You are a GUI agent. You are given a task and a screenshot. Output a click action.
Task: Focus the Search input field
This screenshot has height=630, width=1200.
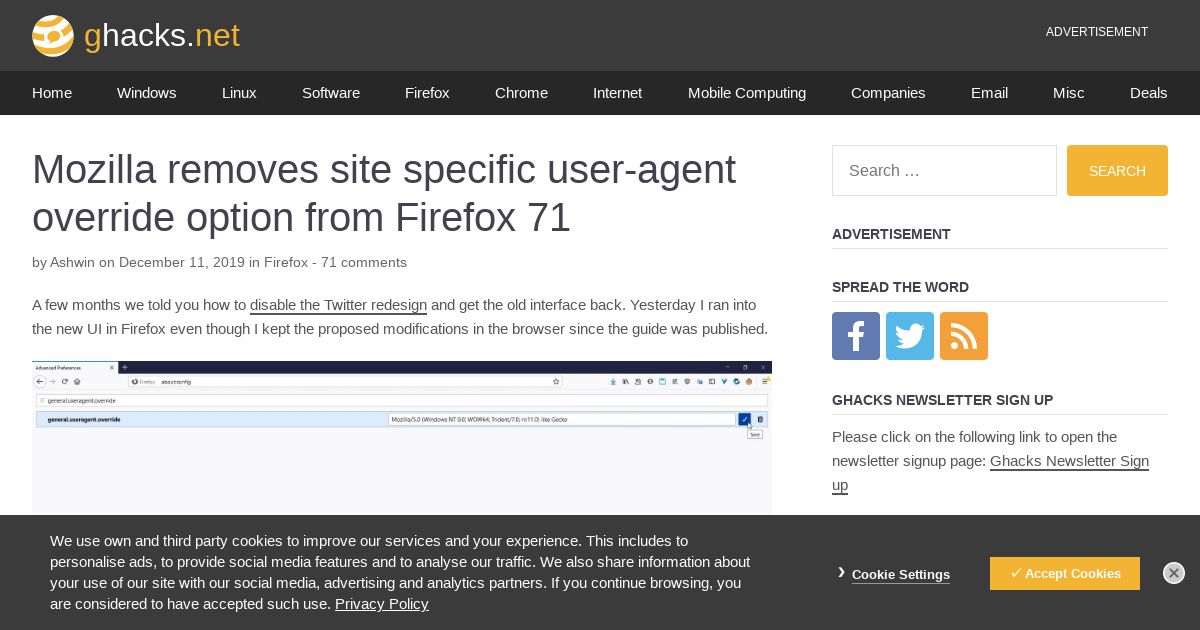944,170
